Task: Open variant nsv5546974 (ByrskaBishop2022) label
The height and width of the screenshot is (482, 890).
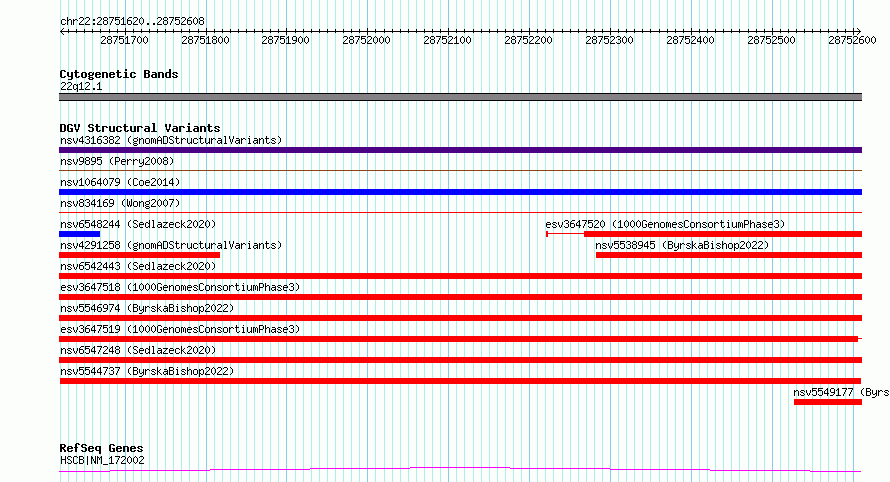Action: pos(147,308)
